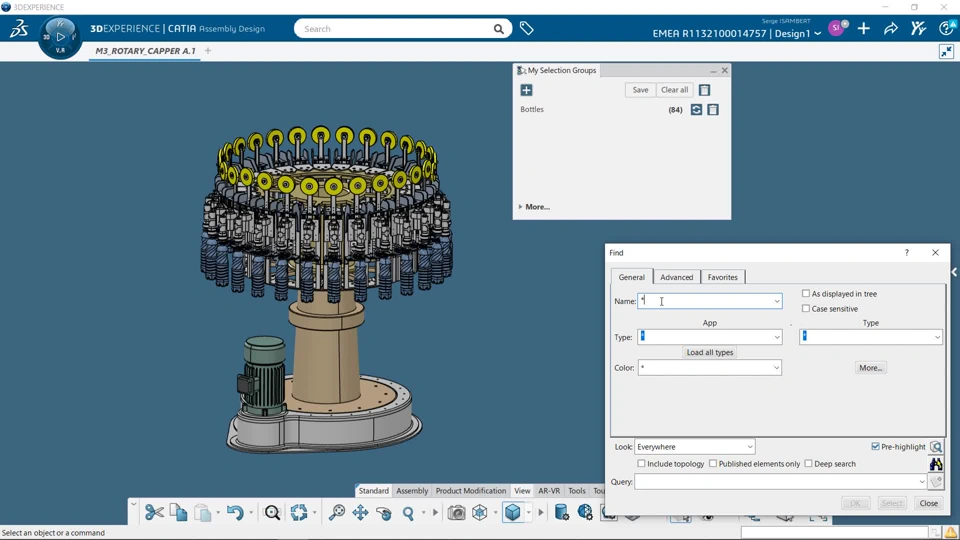Click the Undo arrow icon
The image size is (960, 540).
coord(235,512)
